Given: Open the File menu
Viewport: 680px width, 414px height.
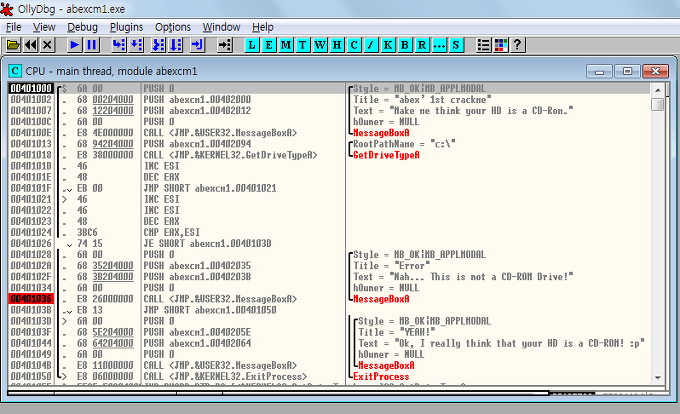Looking at the screenshot, I should [13, 27].
